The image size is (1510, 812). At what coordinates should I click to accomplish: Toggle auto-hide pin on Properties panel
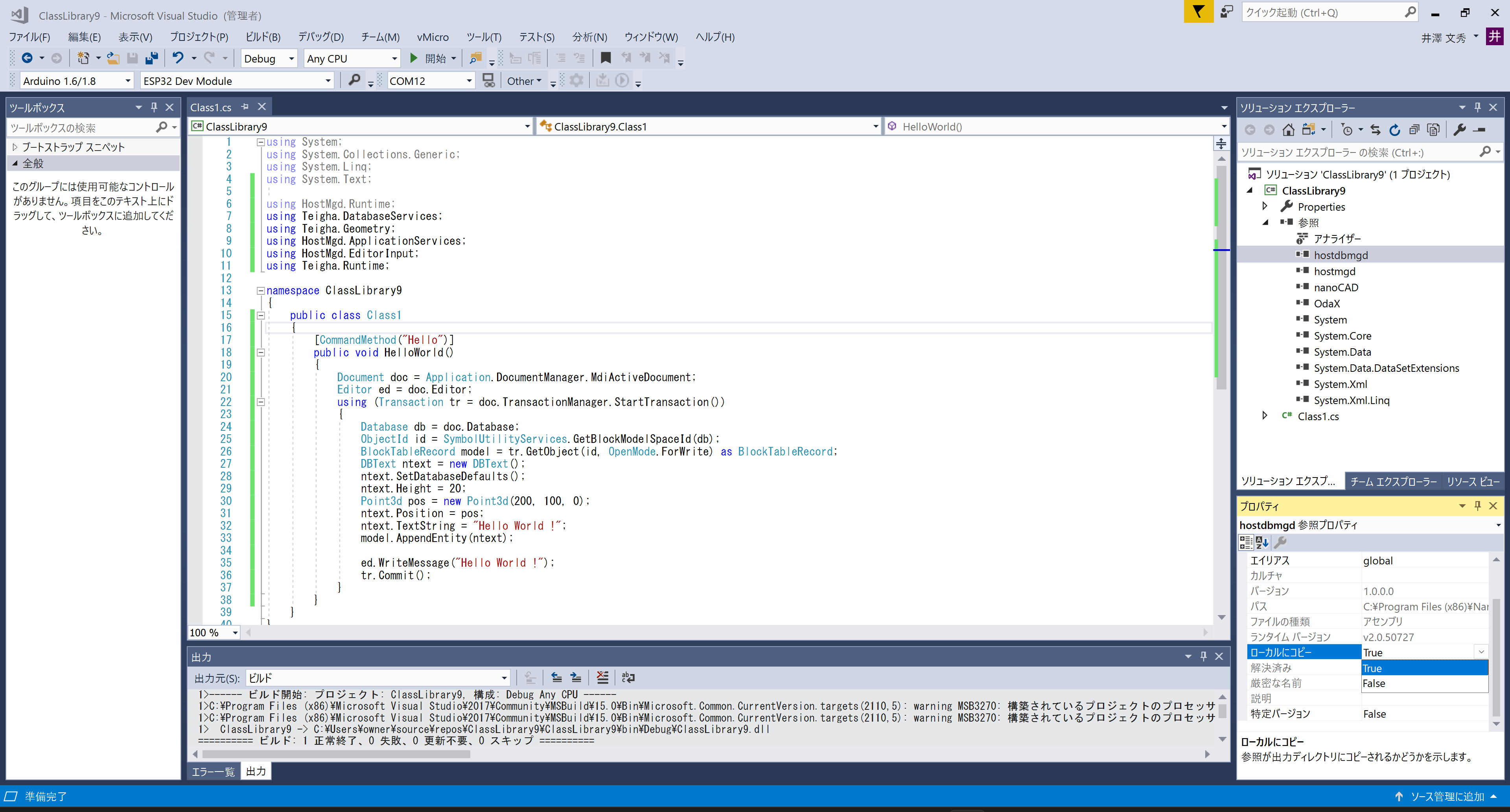pyautogui.click(x=1478, y=505)
